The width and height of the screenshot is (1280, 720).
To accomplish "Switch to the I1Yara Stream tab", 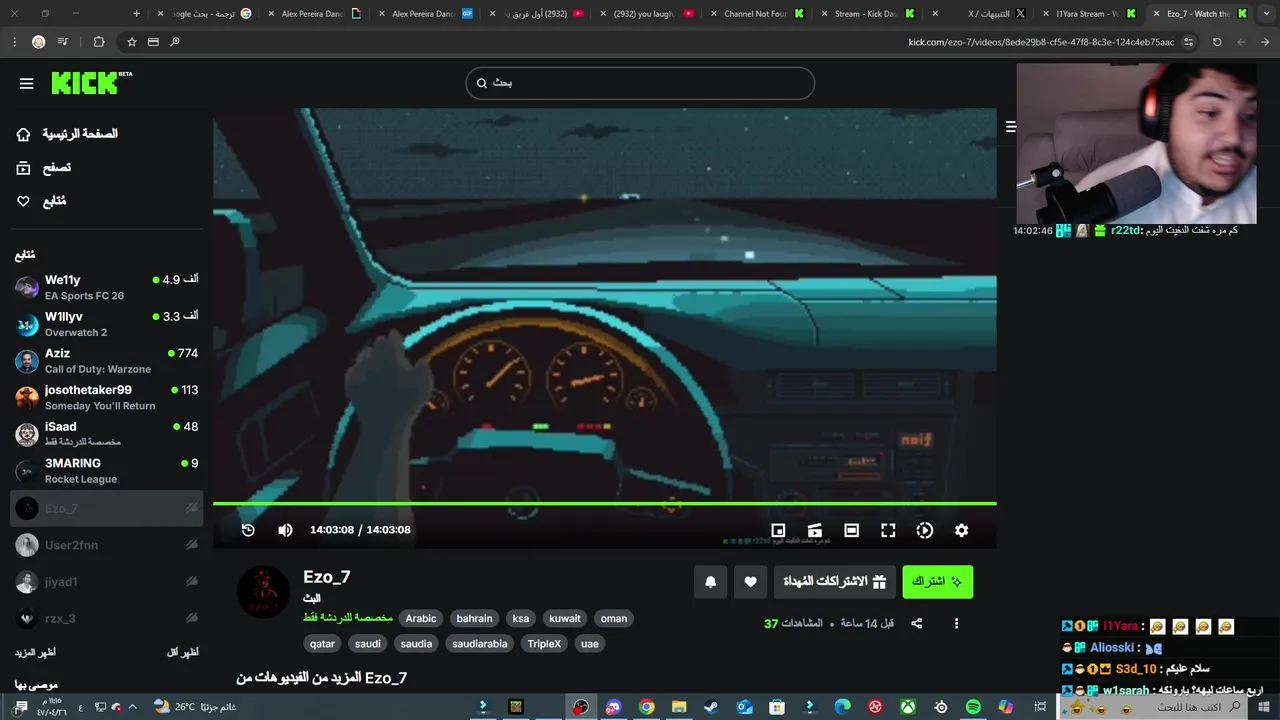I will (x=1090, y=14).
